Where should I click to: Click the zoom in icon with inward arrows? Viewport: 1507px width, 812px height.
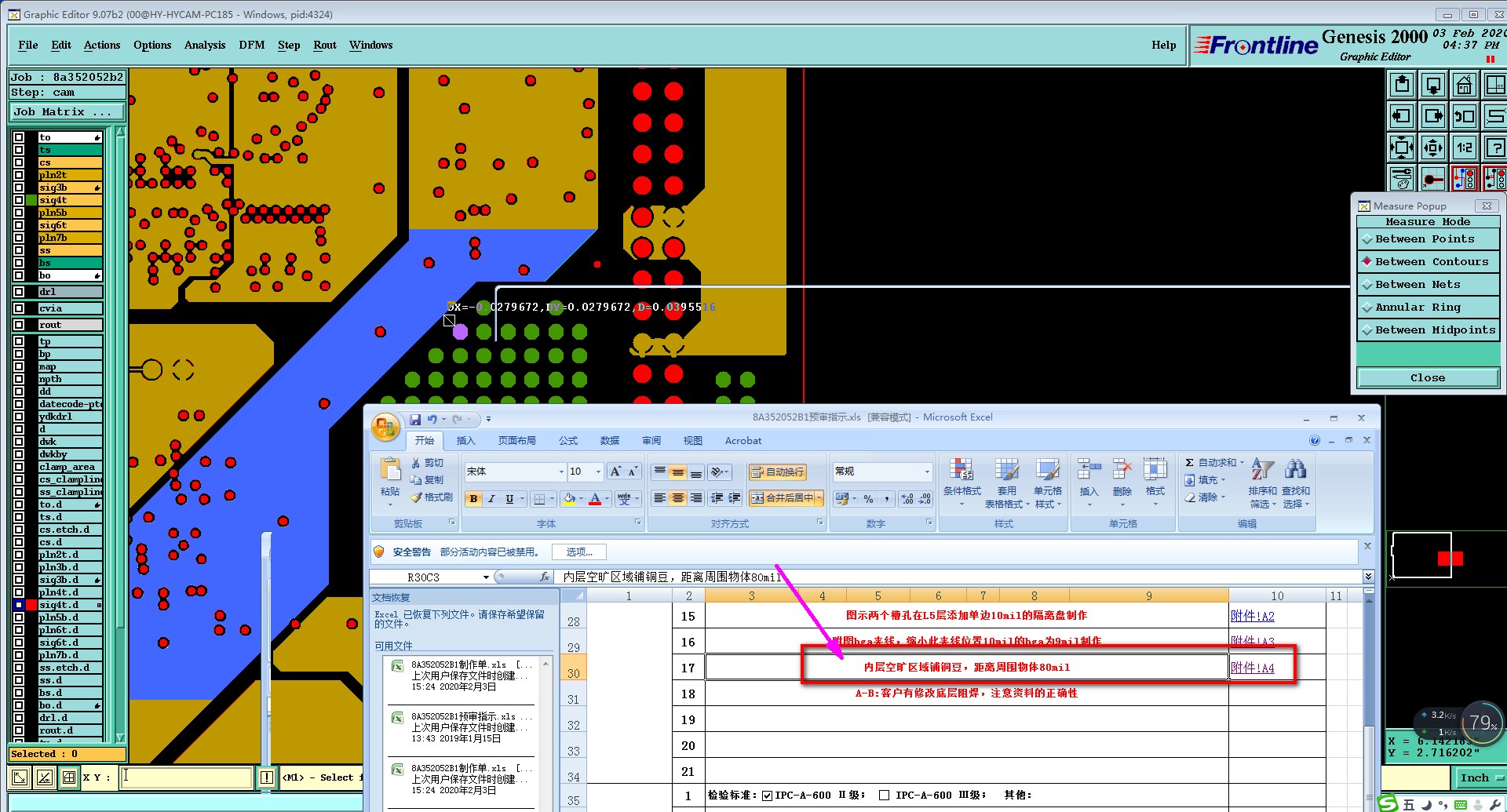pyautogui.click(x=1401, y=147)
